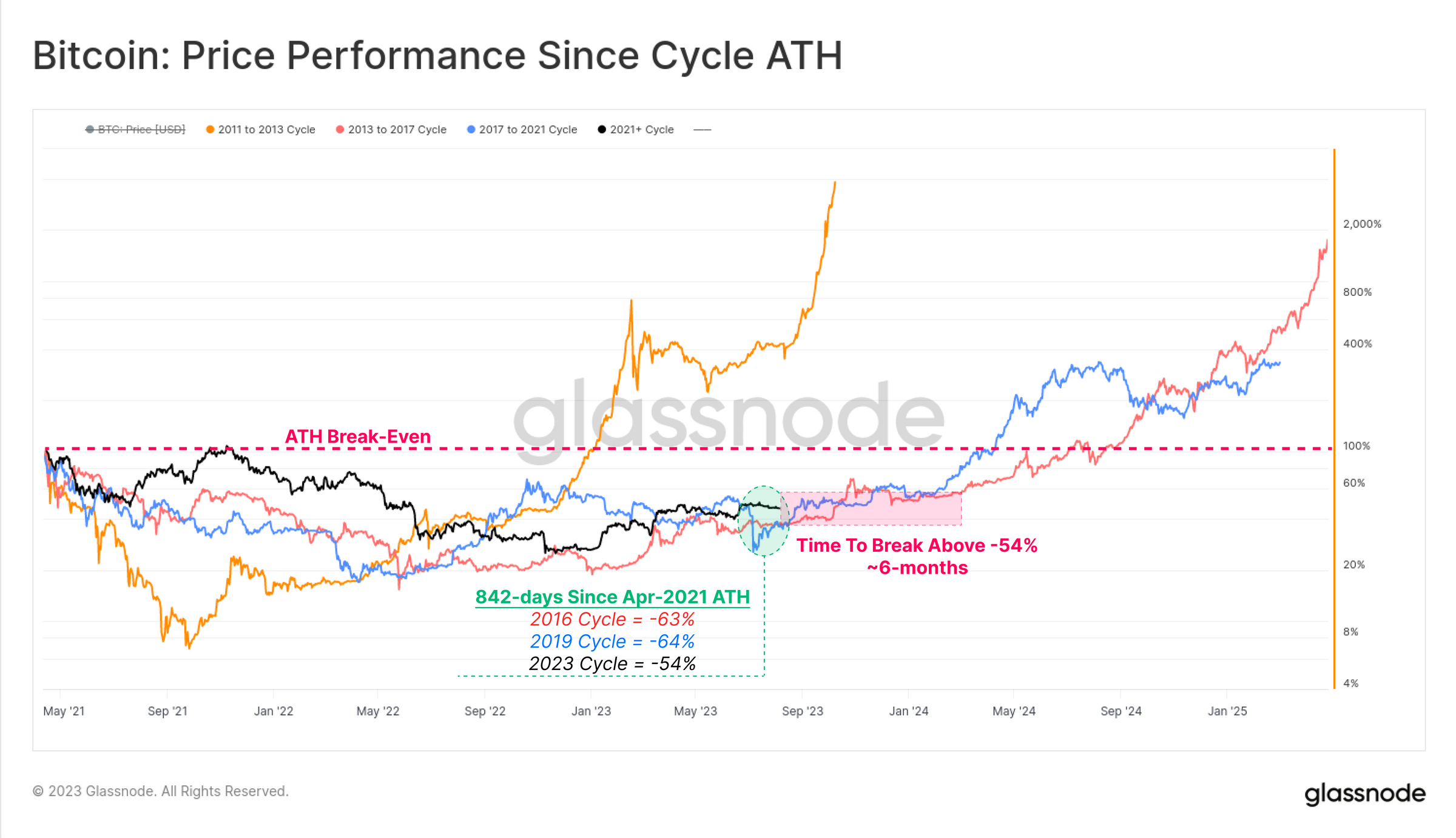Click the red 2013 to 2017 legend dot
1456x838 pixels.
coord(340,129)
